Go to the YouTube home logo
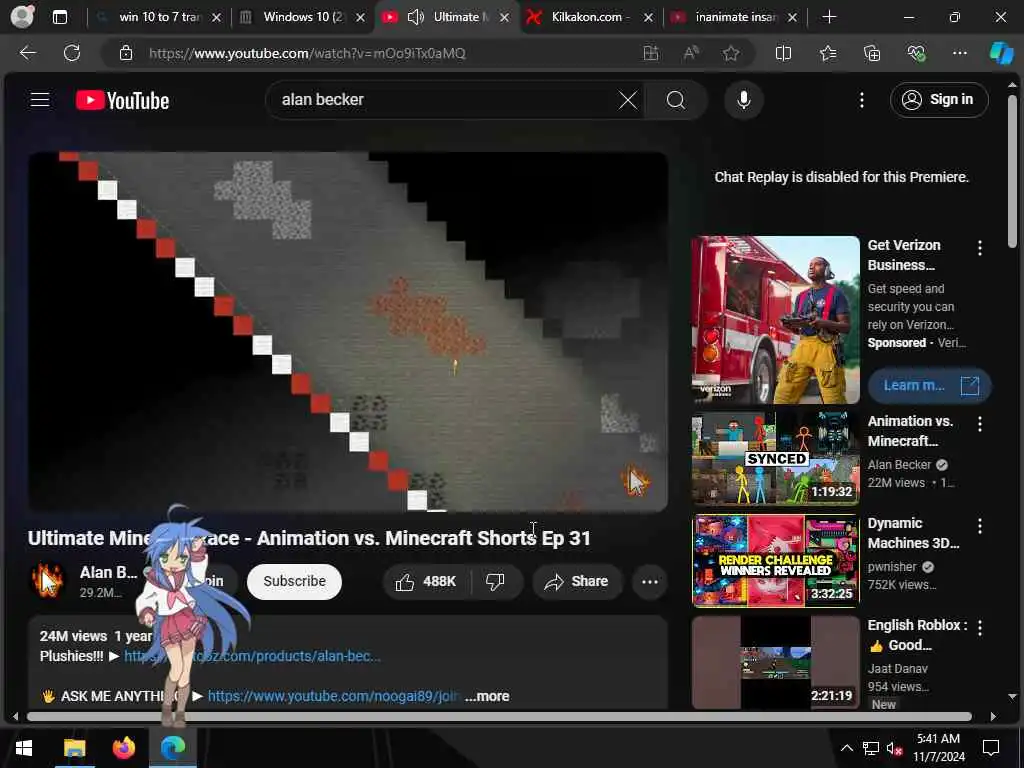This screenshot has height=768, width=1024. point(122,101)
